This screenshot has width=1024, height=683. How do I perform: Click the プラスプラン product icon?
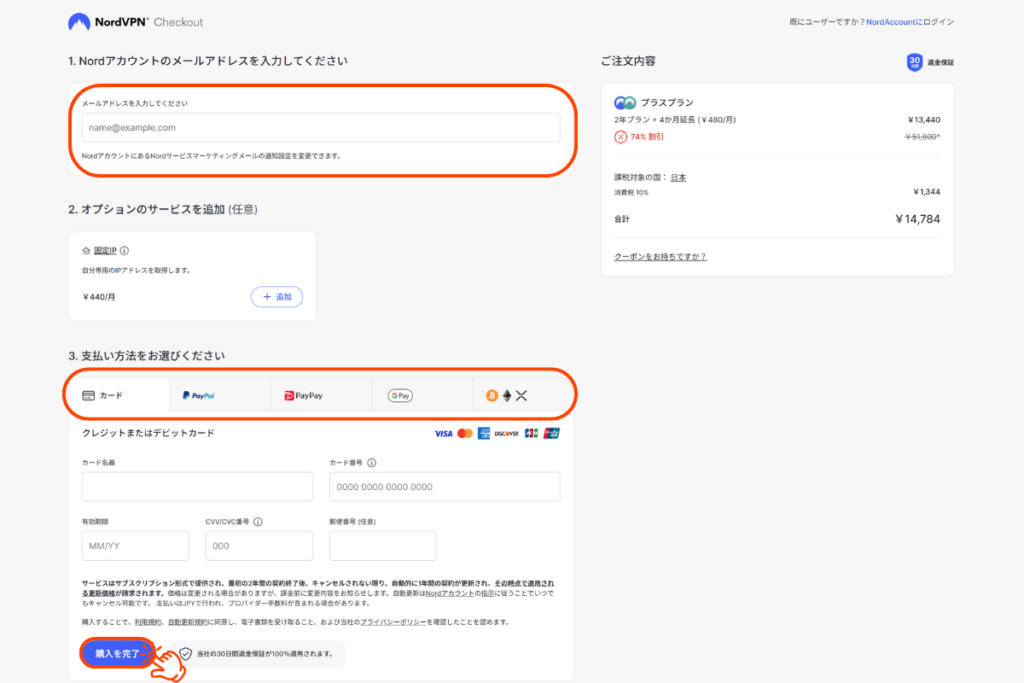[625, 103]
